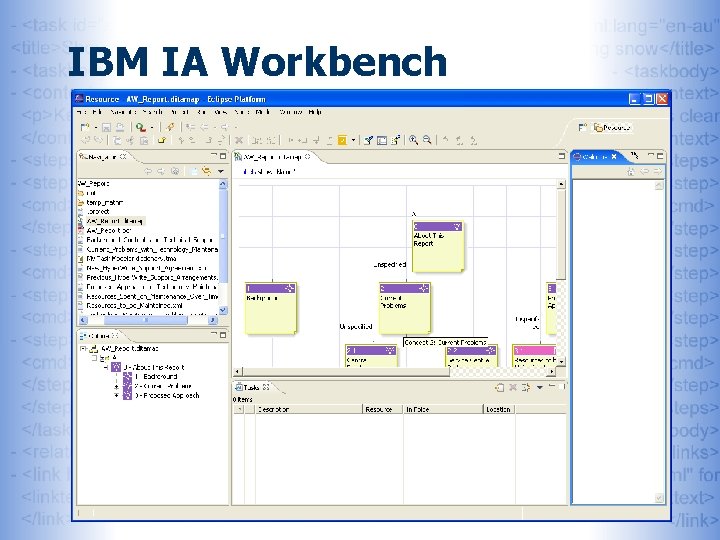Click the filter icon in Tasks toolbar
The height and width of the screenshot is (540, 720).
(x=526, y=388)
